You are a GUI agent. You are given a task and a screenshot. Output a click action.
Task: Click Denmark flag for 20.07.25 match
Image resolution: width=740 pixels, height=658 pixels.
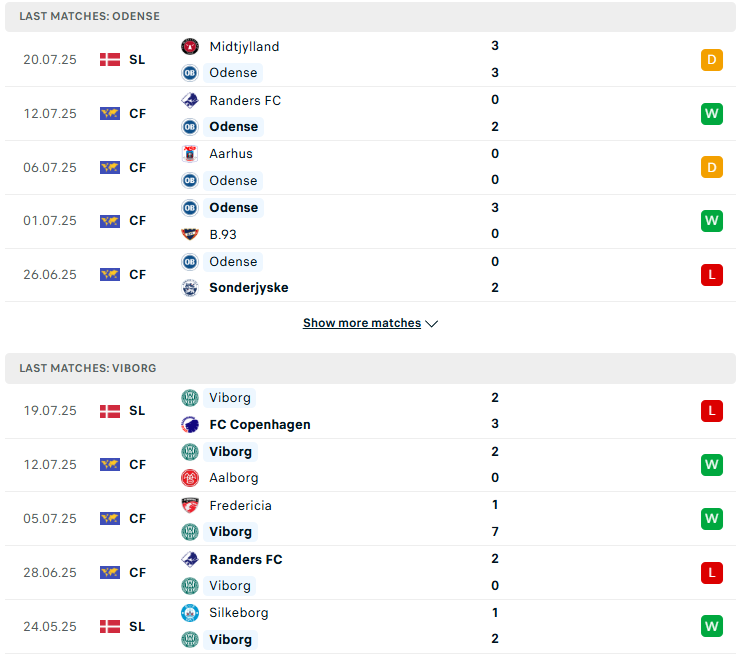(110, 59)
